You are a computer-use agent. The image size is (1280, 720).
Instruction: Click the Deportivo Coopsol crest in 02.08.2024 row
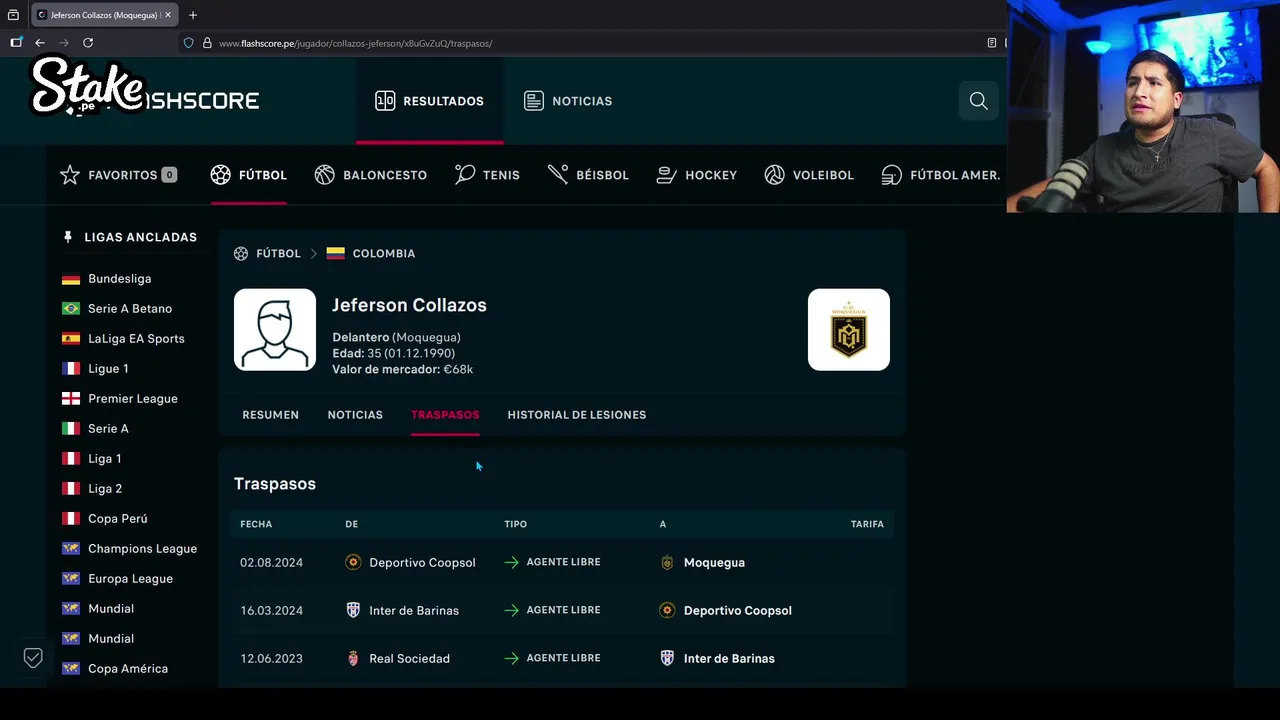[353, 563]
